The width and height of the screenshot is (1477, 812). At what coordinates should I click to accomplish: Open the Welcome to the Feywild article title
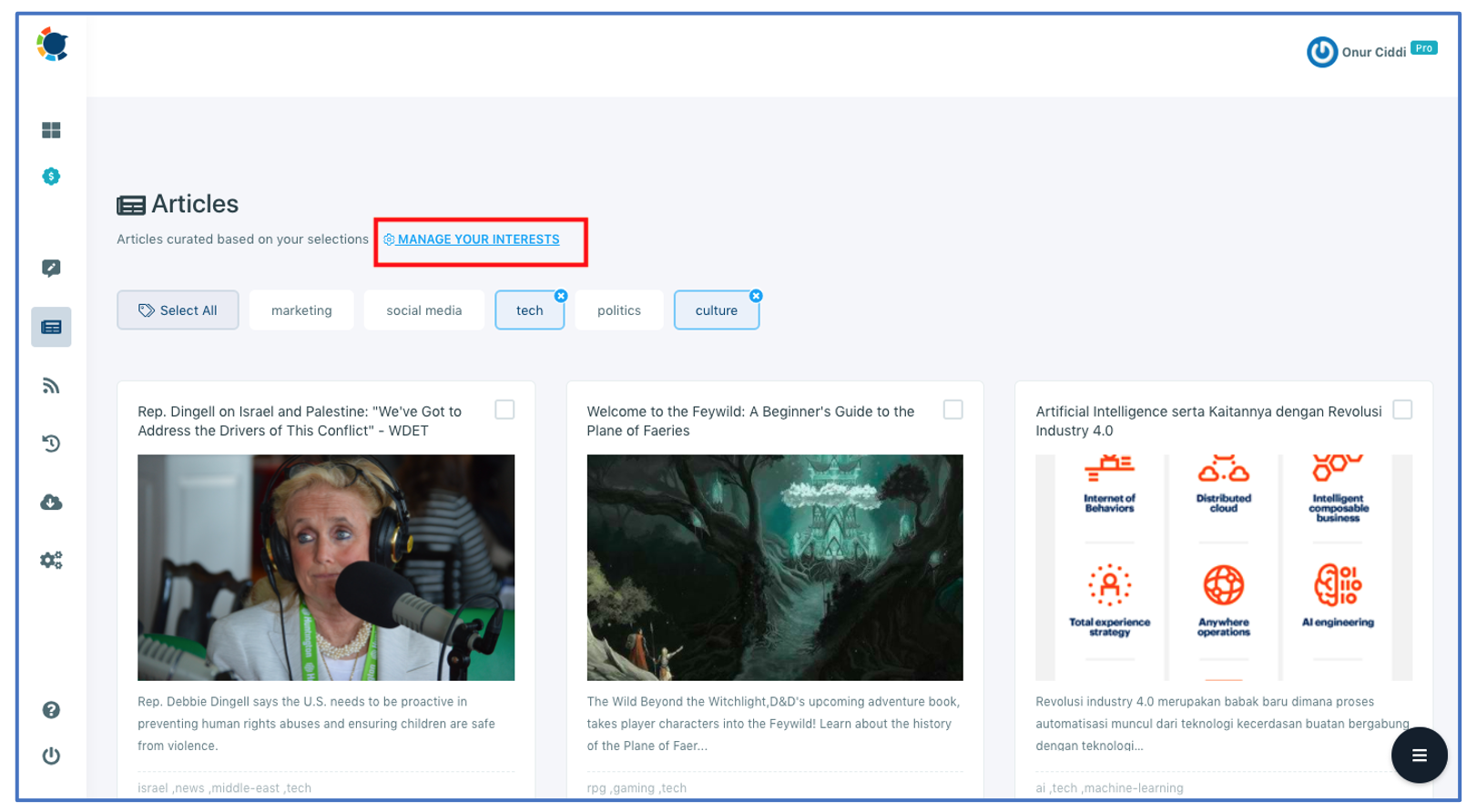pyautogui.click(x=750, y=421)
